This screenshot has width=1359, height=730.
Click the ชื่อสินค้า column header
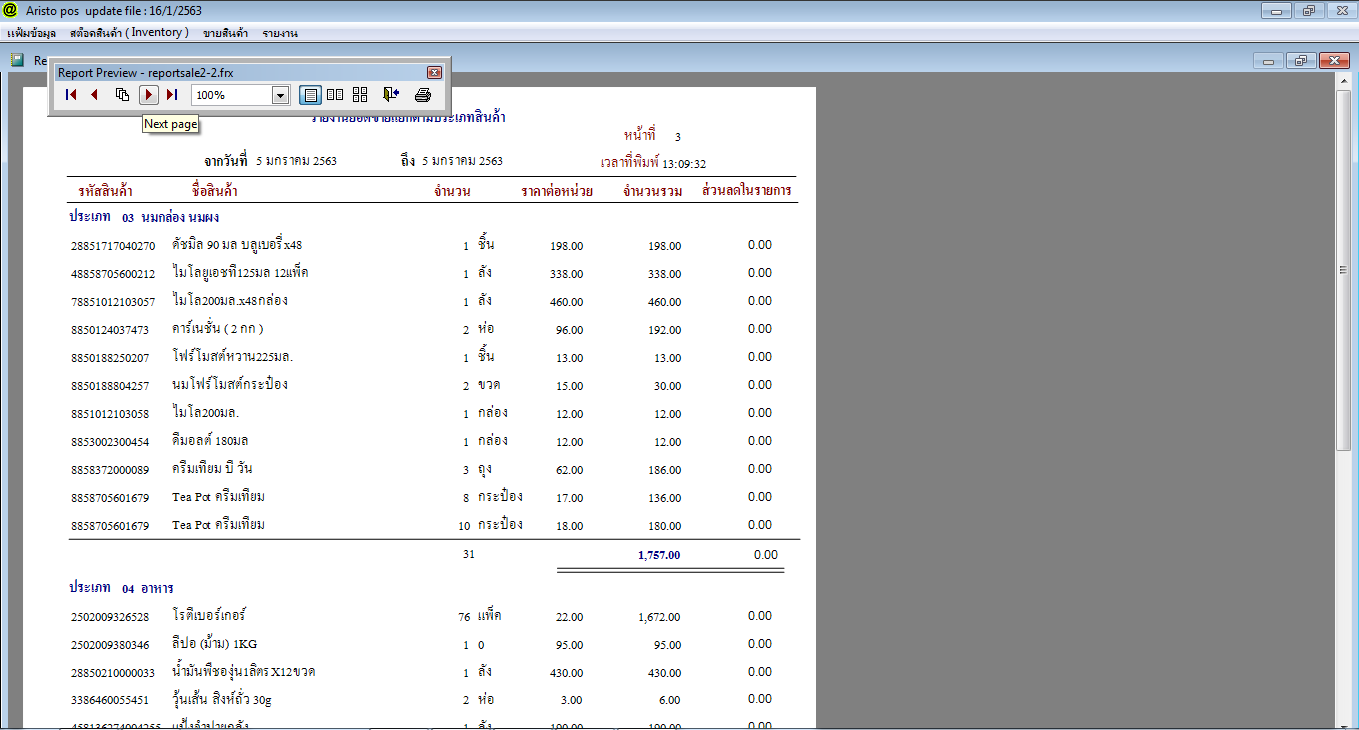tap(213, 191)
